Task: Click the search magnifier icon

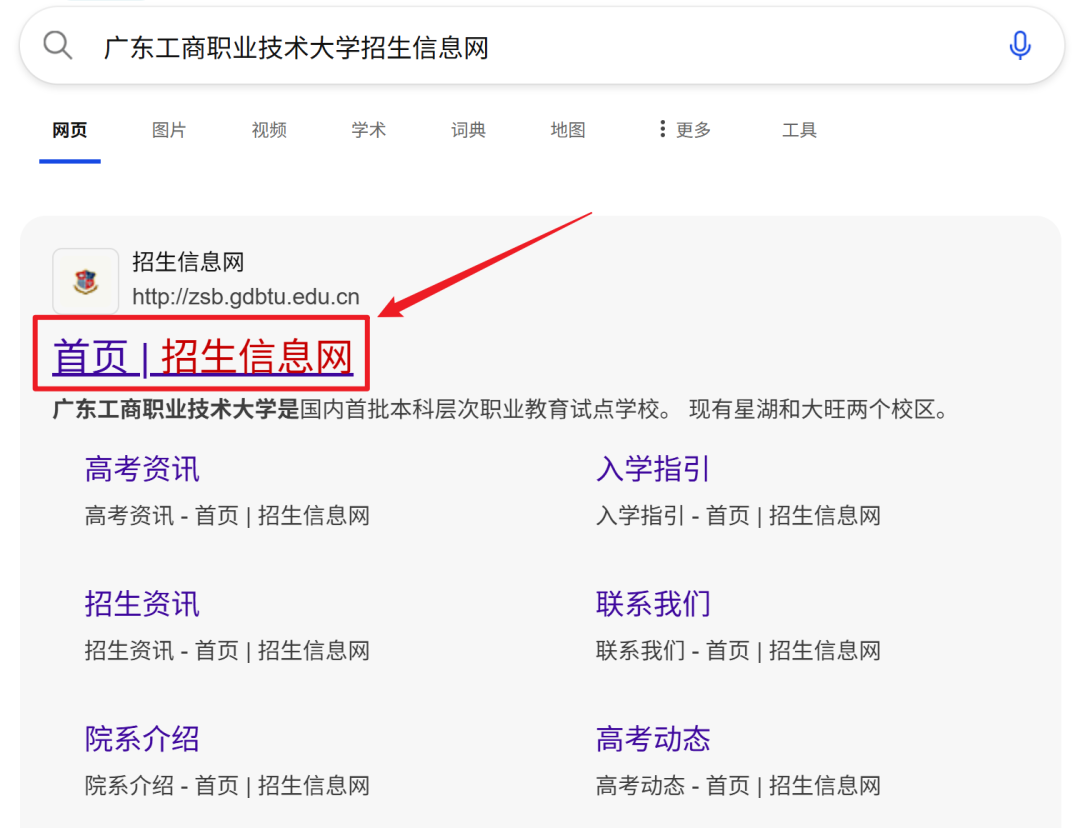Action: pyautogui.click(x=57, y=46)
